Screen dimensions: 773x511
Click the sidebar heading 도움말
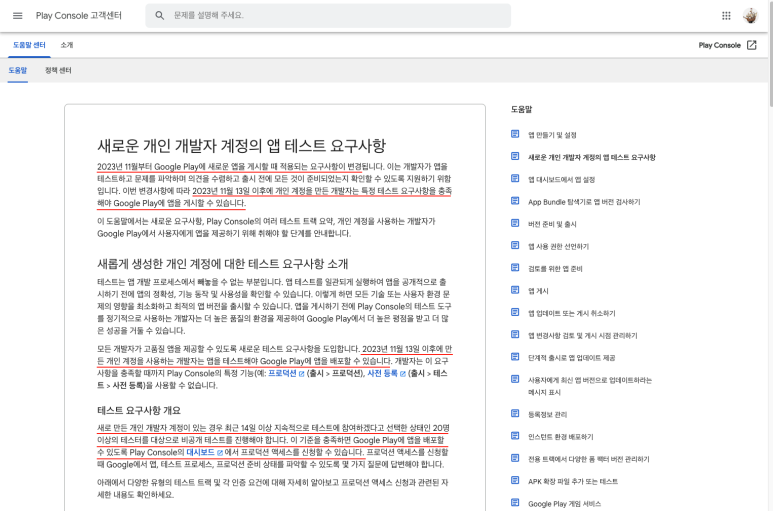coord(521,109)
